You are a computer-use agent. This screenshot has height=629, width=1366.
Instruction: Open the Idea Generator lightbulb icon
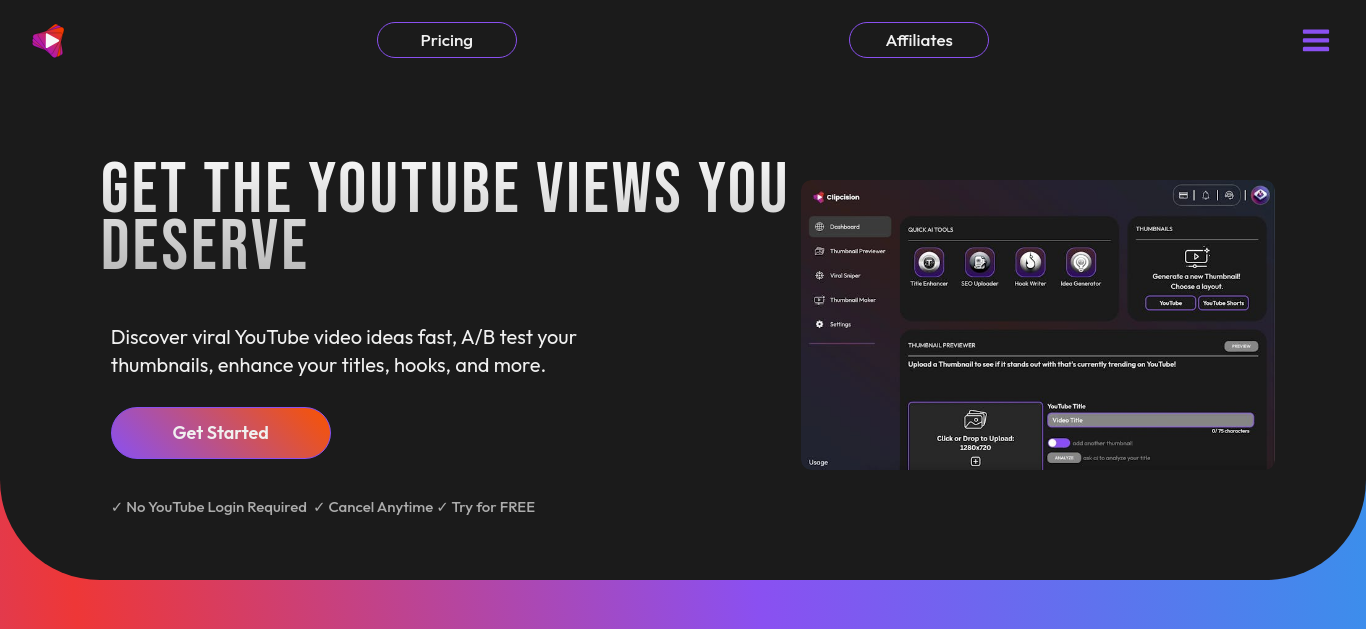[x=1081, y=262]
